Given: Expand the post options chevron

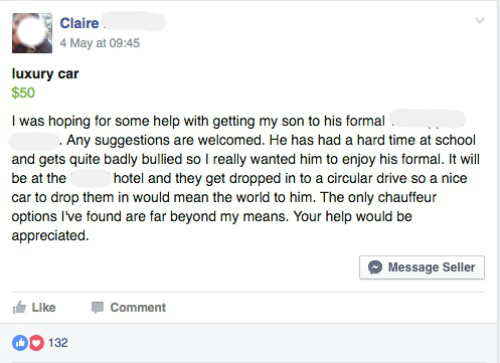Looking at the screenshot, I should 480,20.
